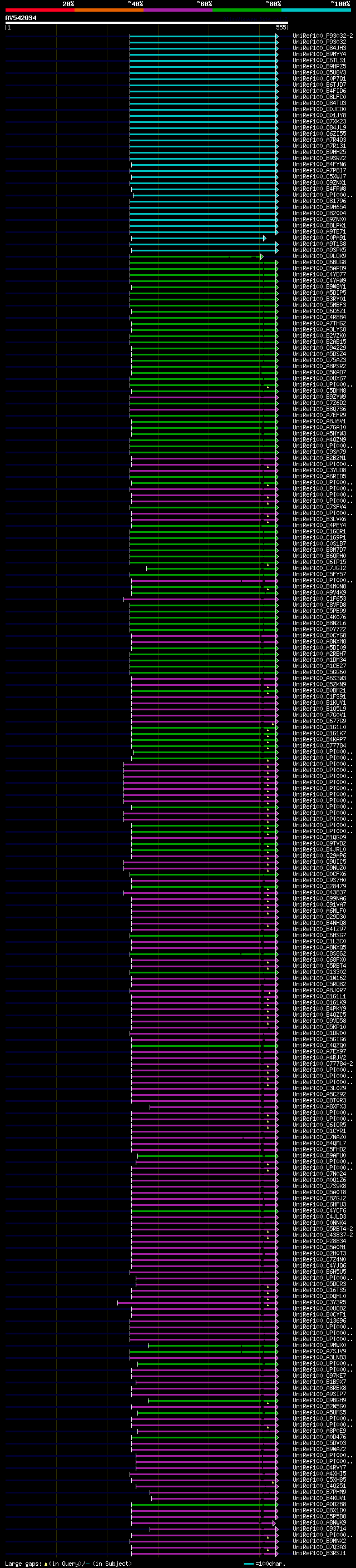Select the UniRef100_B9SRZ2 label
The height and width of the screenshot is (1568, 356).
[x=319, y=159]
